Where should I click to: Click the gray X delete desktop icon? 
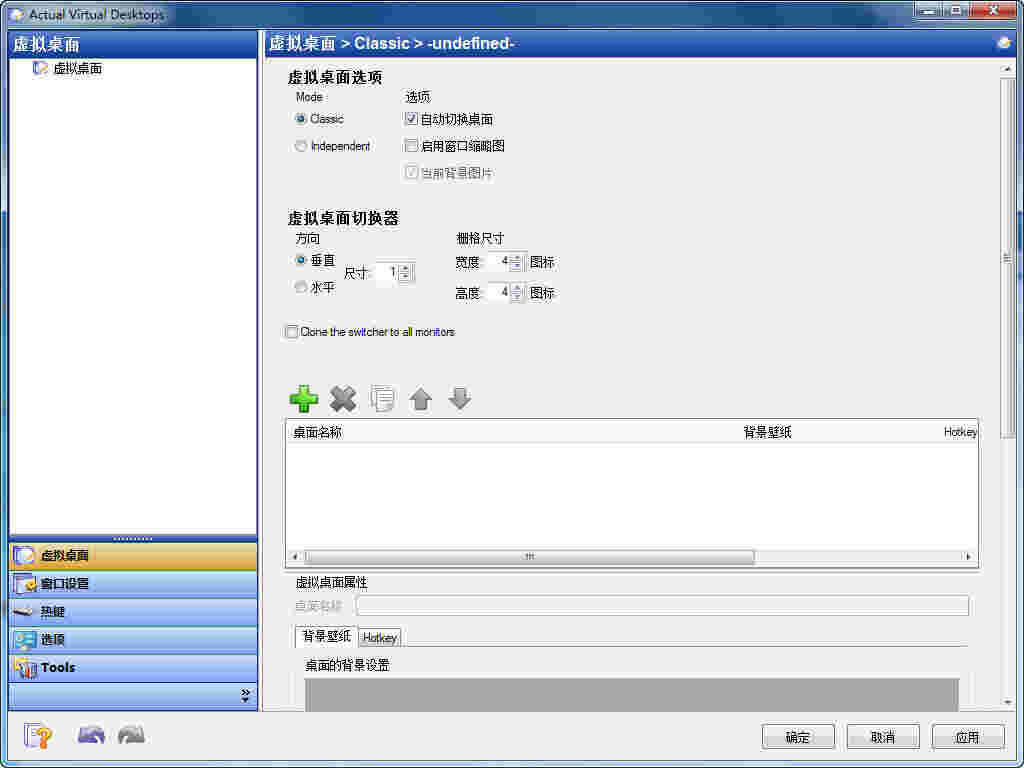point(344,398)
